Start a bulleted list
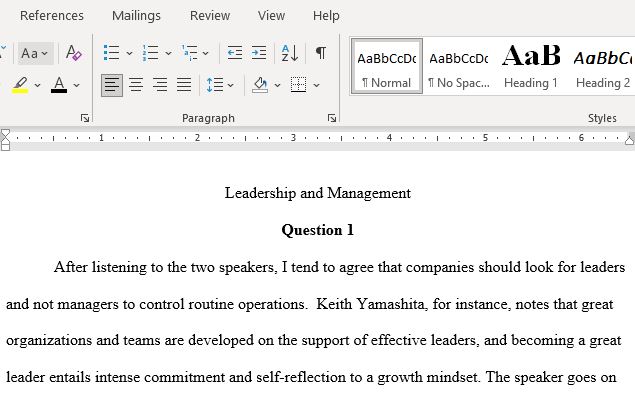Screen dimensions: 635x394 point(111,53)
